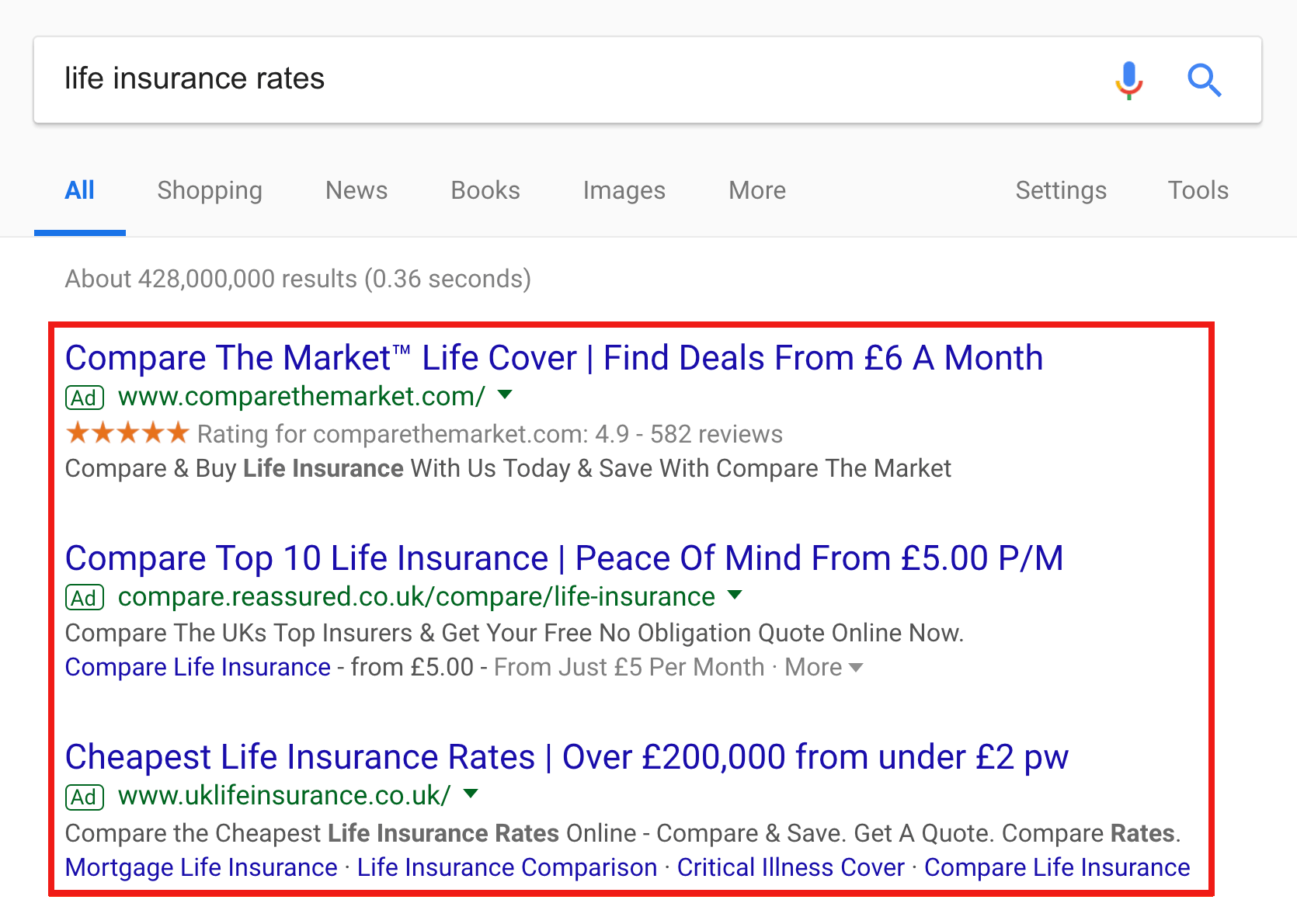Image resolution: width=1297 pixels, height=924 pixels.
Task: Click the Ad badge next to compare.reassured.co.uk
Action: (x=85, y=598)
